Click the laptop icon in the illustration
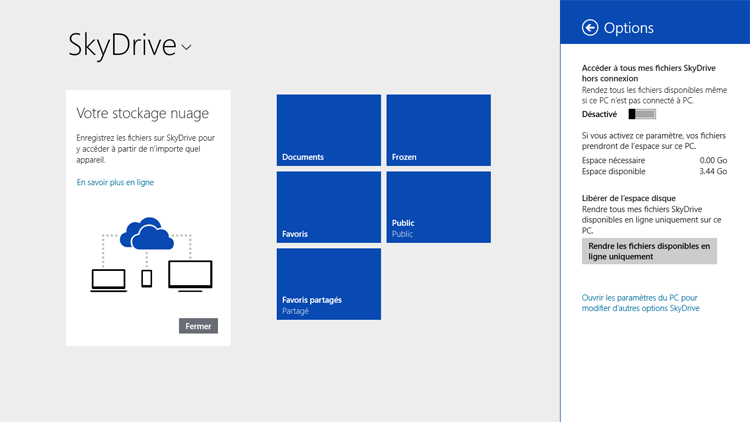The image size is (750, 422). [108, 280]
